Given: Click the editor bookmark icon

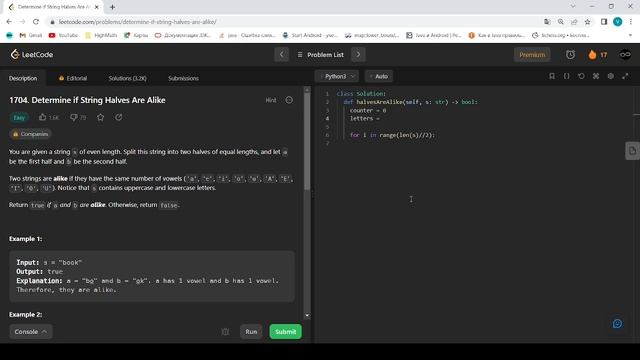Looking at the screenshot, I should (x=552, y=76).
